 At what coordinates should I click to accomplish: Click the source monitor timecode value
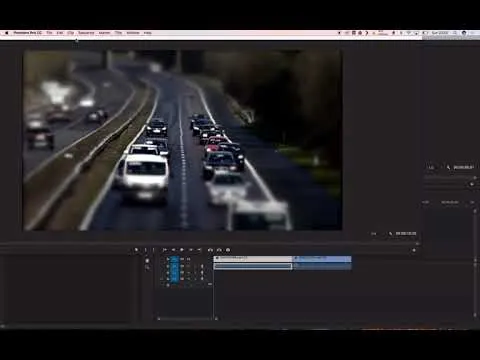[x=463, y=167]
